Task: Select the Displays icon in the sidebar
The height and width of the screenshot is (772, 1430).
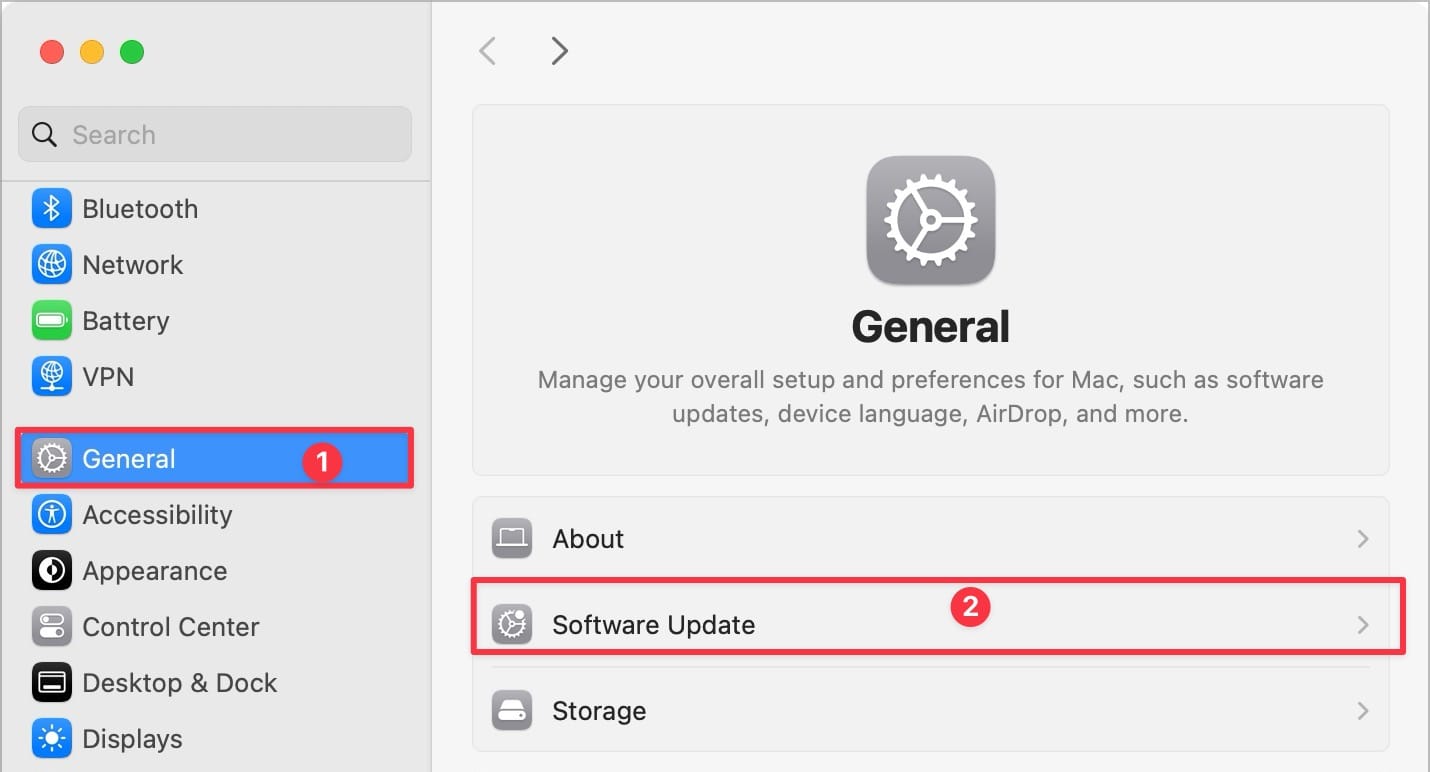Action: tap(51, 738)
